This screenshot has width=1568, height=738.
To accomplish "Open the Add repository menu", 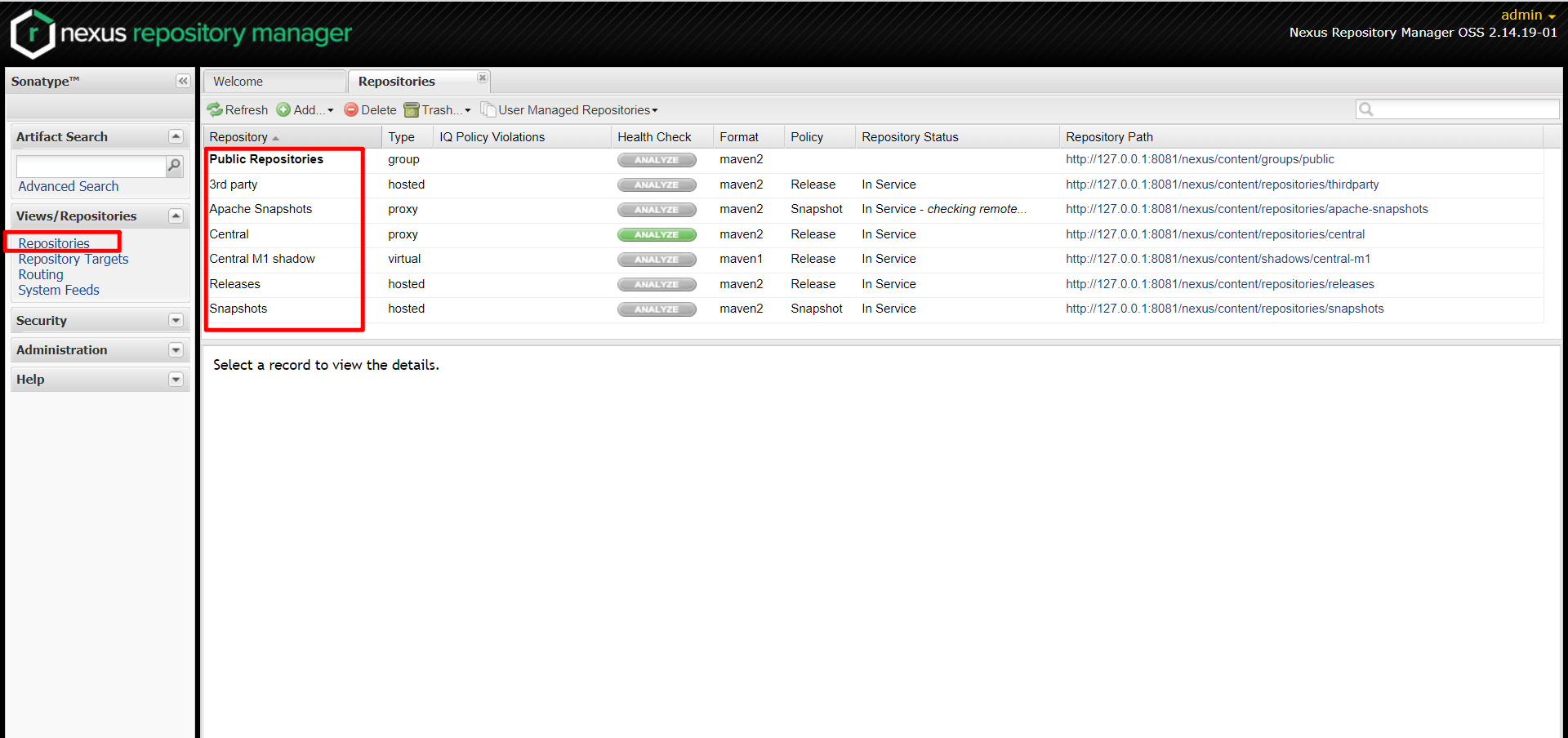I will (x=305, y=109).
